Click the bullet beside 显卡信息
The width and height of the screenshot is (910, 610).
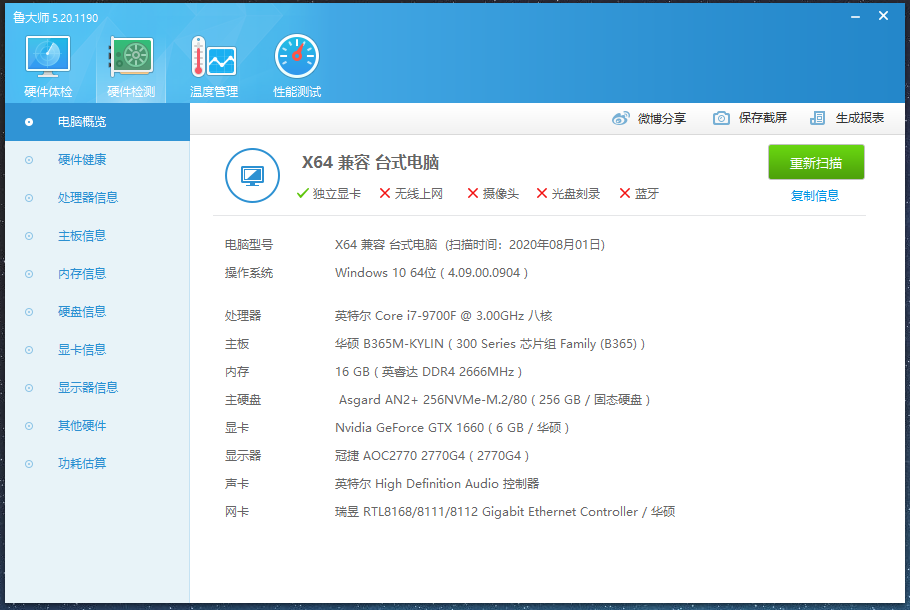tap(29, 350)
